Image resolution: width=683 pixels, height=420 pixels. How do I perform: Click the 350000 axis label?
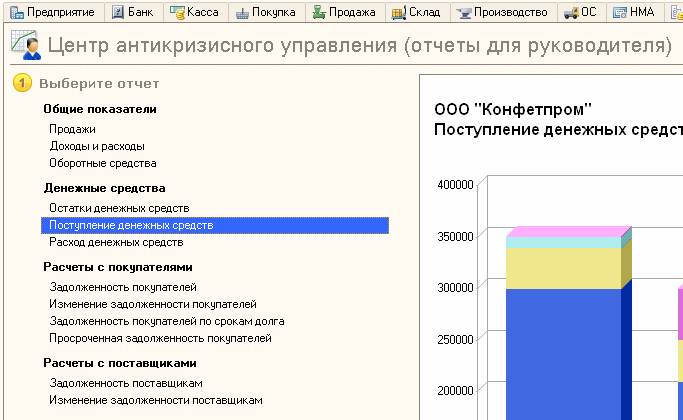point(455,237)
